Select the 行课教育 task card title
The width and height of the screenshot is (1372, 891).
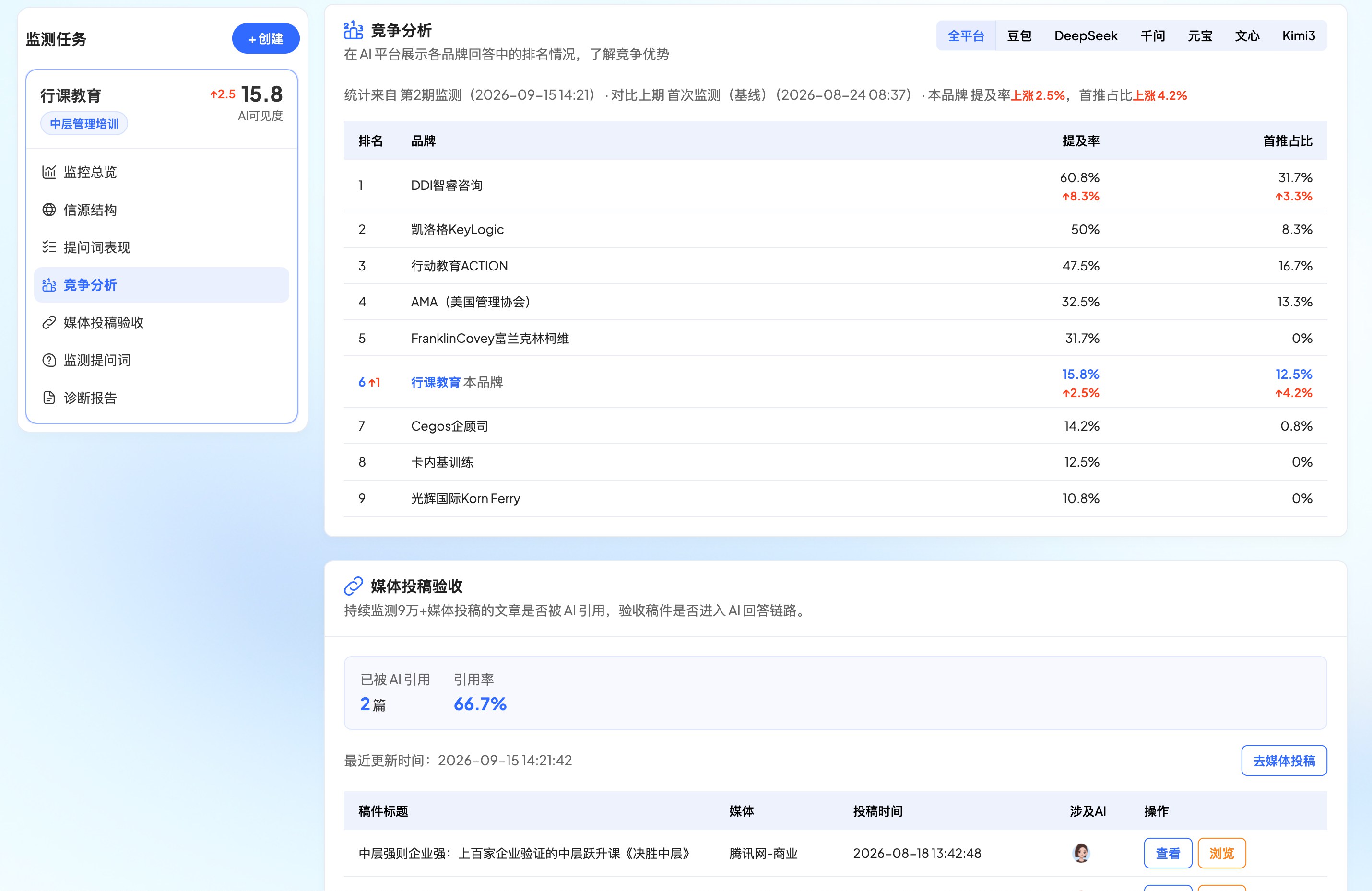pos(71,95)
